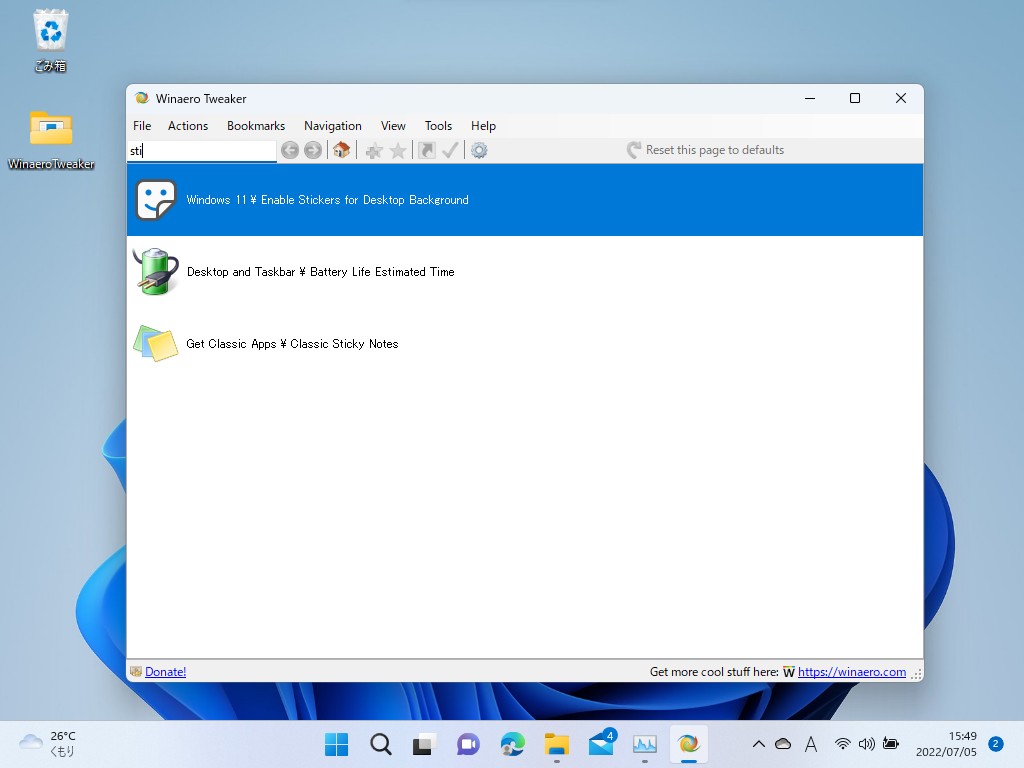Click Winaero Tweaker taskbar icon

coord(688,744)
